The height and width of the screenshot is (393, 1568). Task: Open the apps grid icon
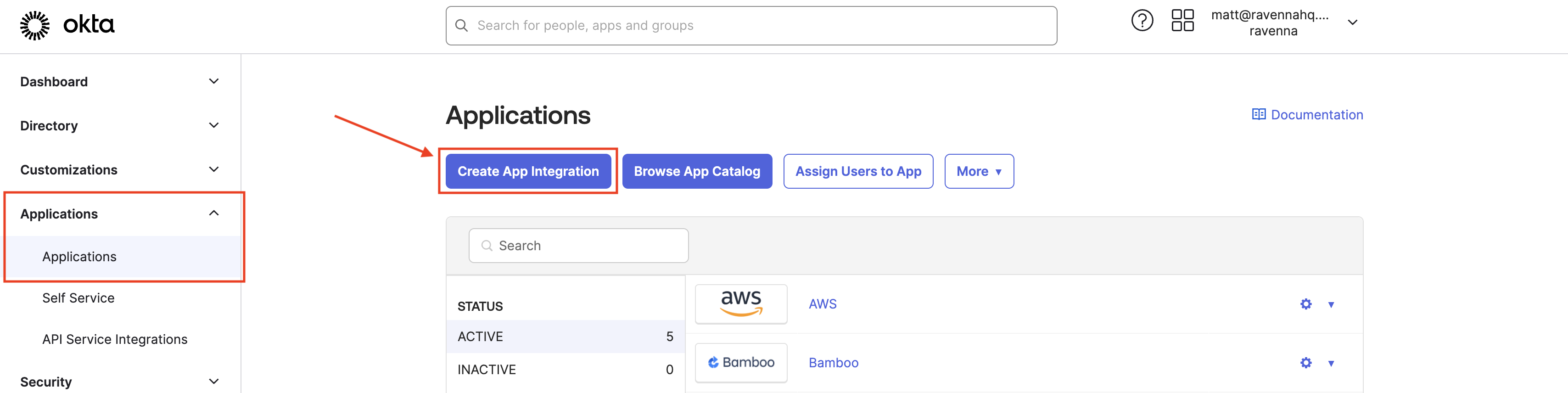tap(1182, 21)
